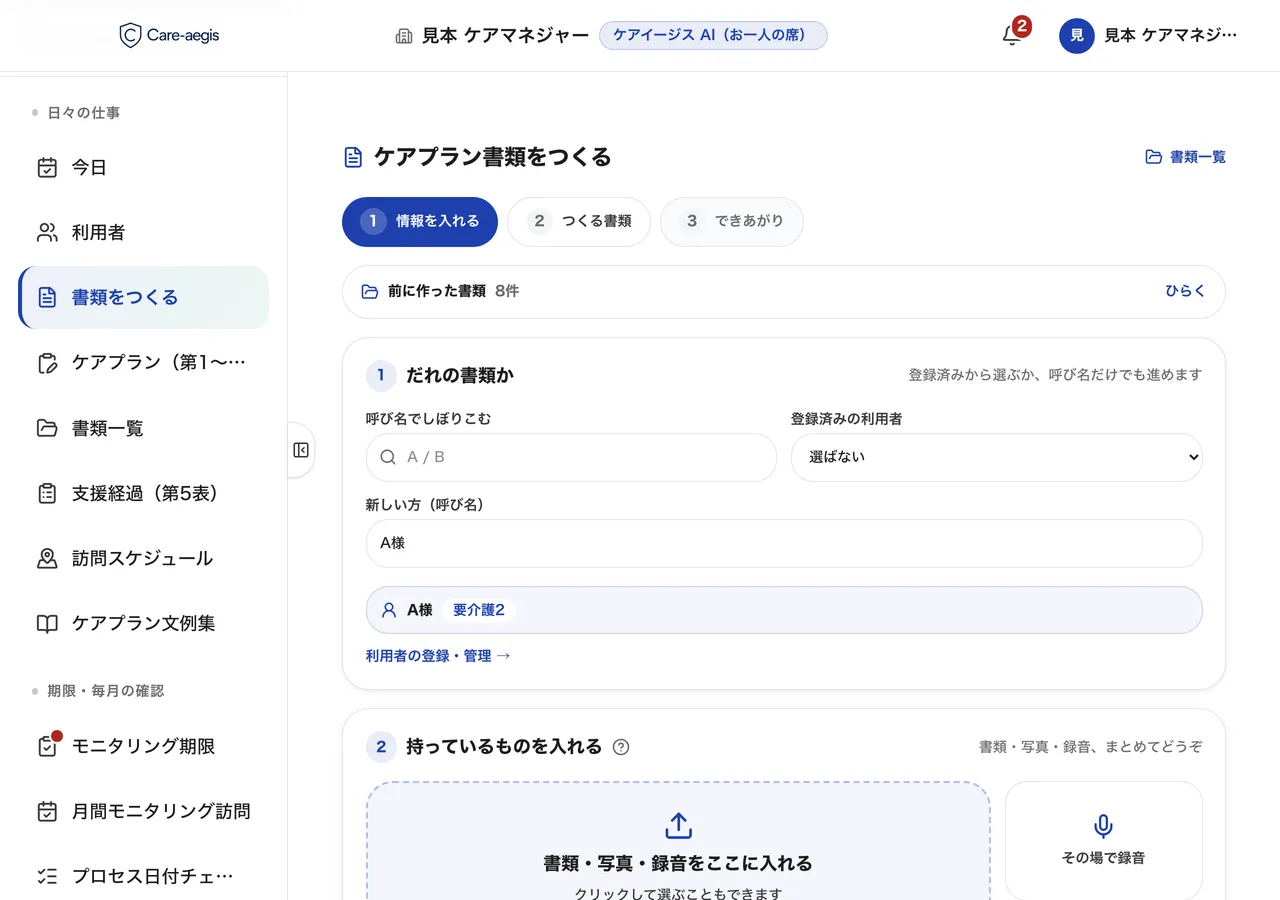
Task: Open the 書類一覧 link at top right
Action: point(1185,157)
